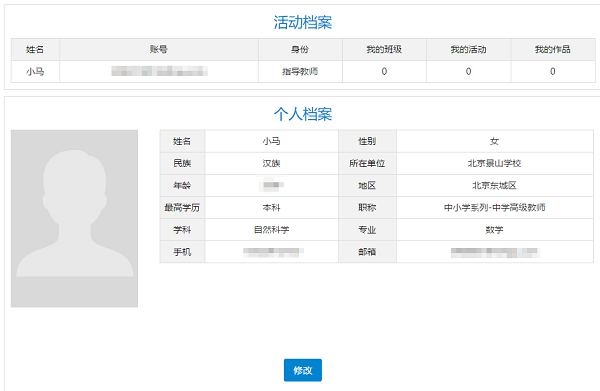
Task: Click the 北京景山学校 unit value
Action: coord(494,163)
